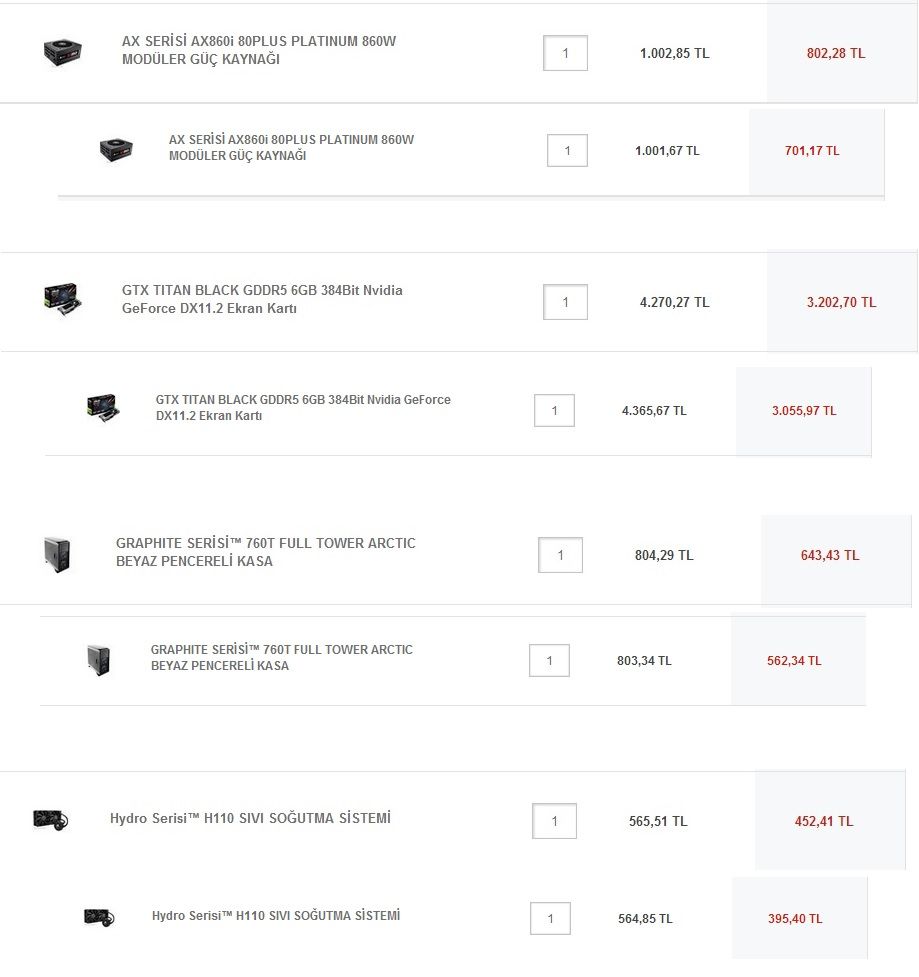This screenshot has width=919, height=977.
Task: Open AX860i product name link priced 1.002,85 TL
Action: click(x=259, y=50)
